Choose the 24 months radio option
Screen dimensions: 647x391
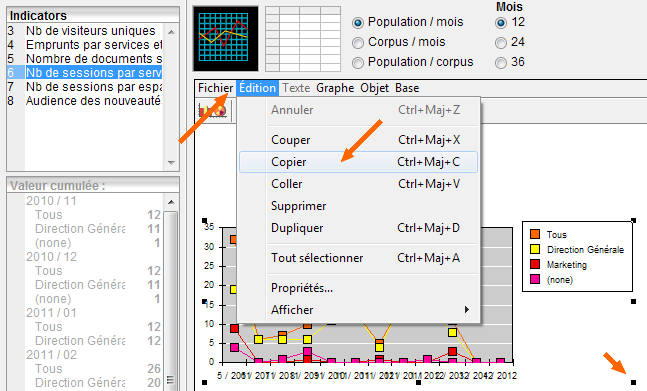[501, 42]
